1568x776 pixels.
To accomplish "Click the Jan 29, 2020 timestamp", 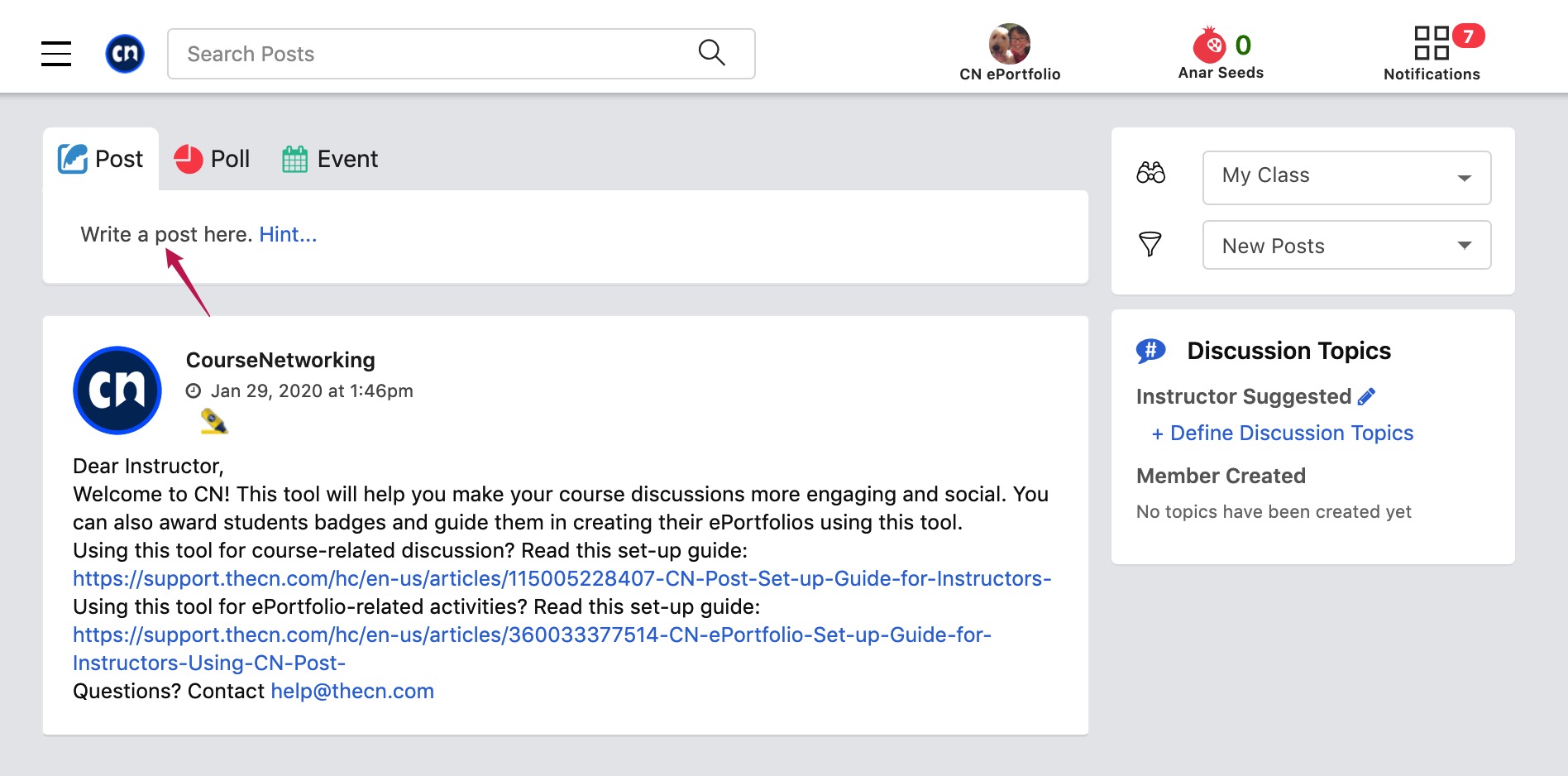I will [312, 390].
